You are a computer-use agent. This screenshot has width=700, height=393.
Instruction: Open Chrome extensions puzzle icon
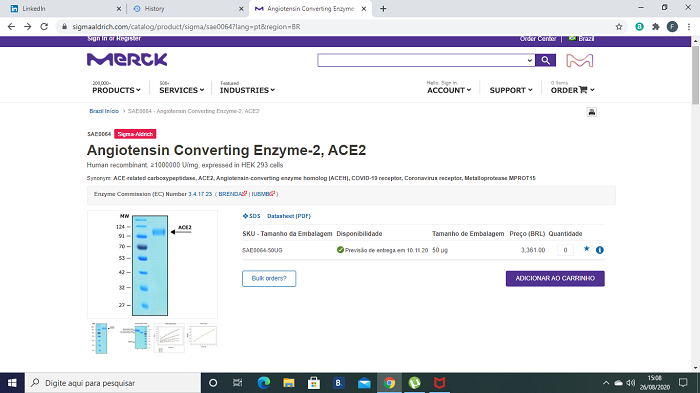click(x=656, y=27)
